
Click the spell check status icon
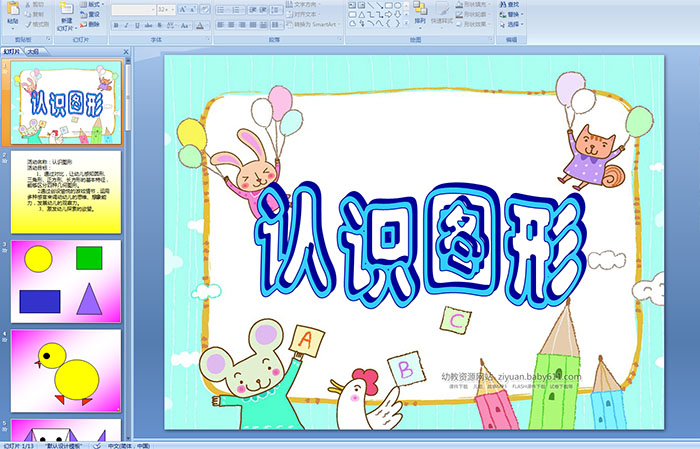click(97, 445)
